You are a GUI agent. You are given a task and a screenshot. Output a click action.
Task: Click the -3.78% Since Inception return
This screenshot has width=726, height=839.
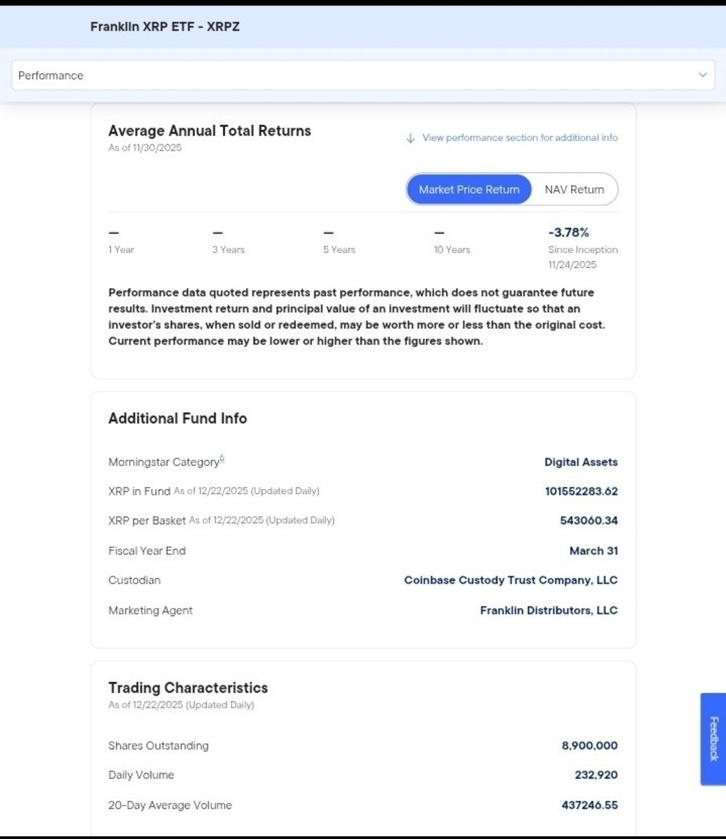568,232
